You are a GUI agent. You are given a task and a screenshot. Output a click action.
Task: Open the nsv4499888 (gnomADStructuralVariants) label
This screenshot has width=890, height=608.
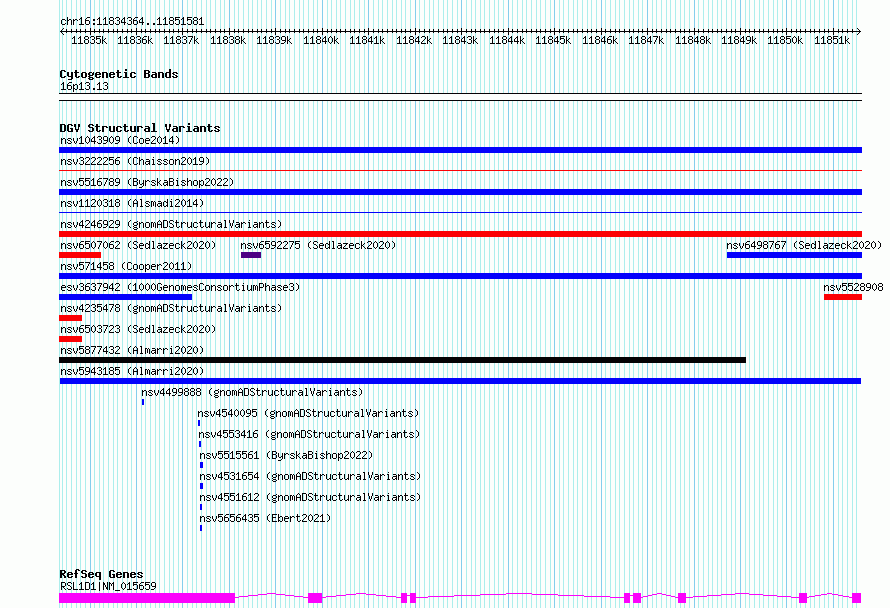tap(252, 392)
